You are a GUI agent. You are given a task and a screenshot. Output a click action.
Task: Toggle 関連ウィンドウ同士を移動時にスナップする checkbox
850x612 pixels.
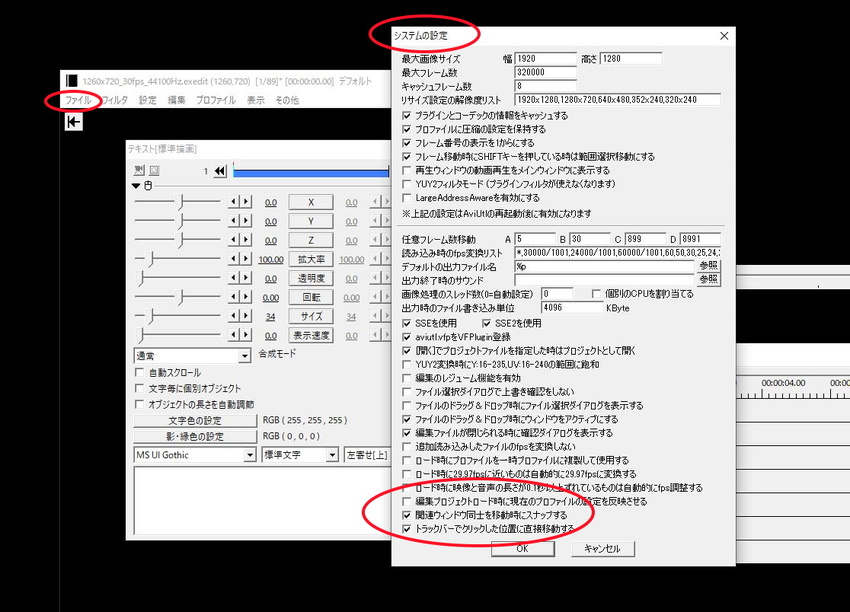click(x=407, y=514)
